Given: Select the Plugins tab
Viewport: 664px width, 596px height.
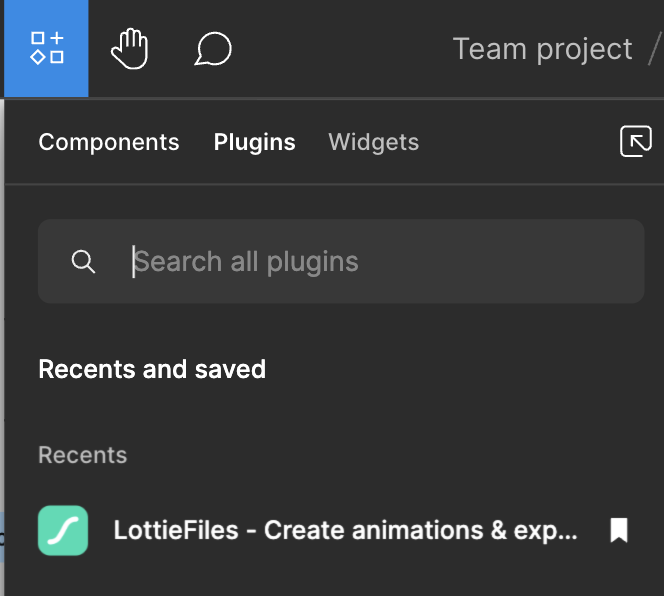Looking at the screenshot, I should coord(255,142).
